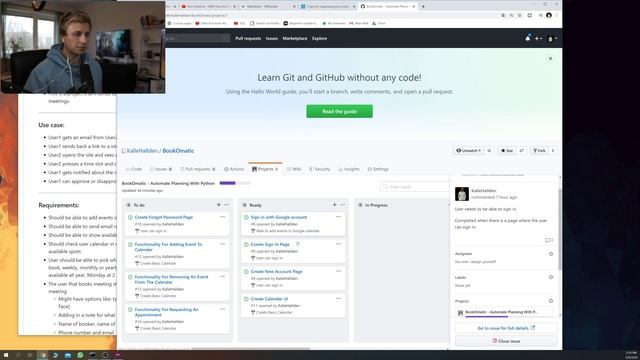
Task: Open Create Calendar UI card
Action: (269, 299)
